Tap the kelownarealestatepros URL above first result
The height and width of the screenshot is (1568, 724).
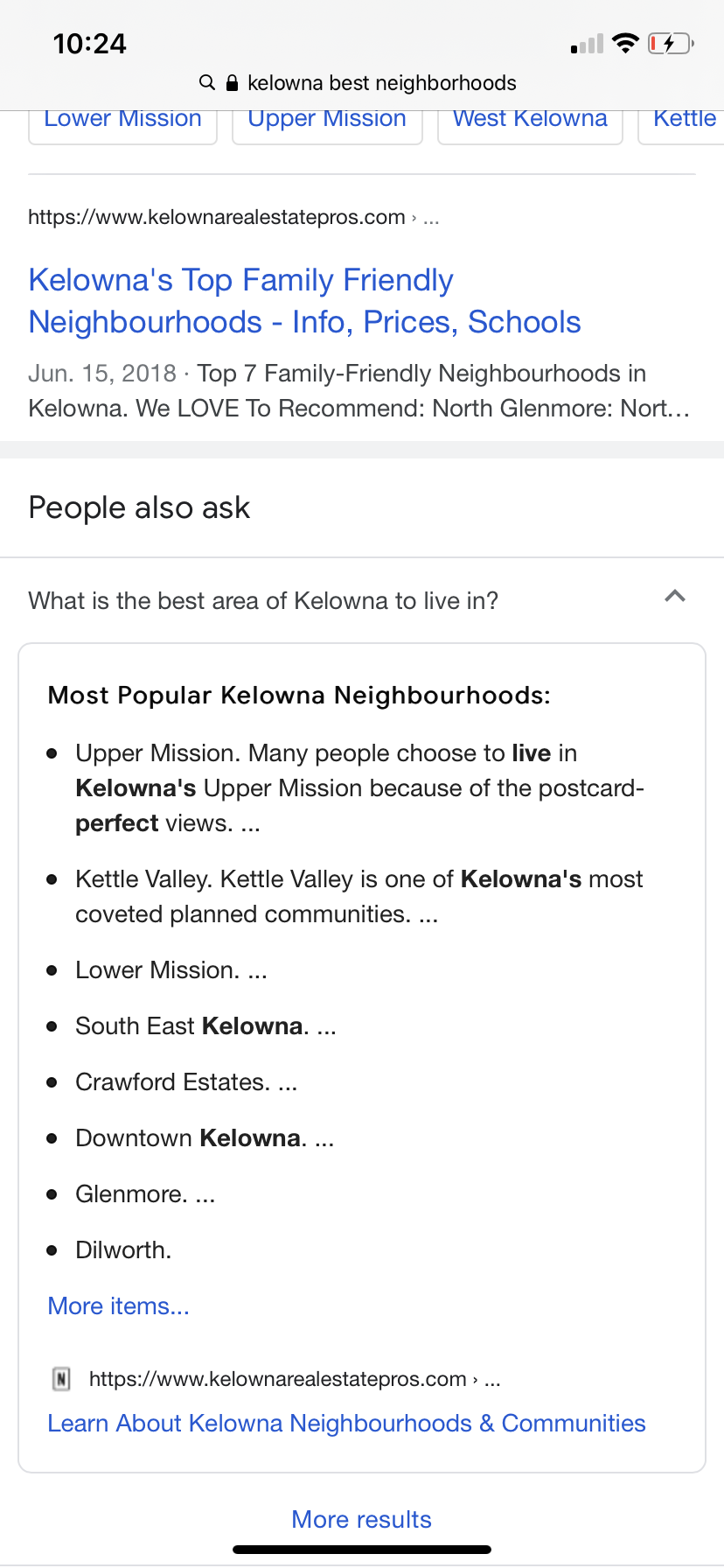pos(217,217)
